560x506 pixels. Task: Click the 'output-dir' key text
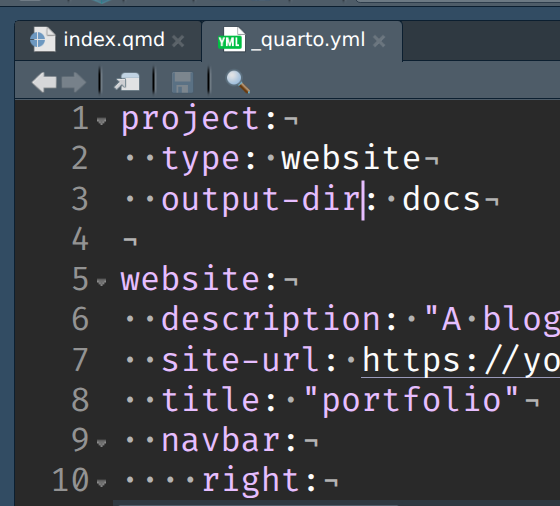click(x=262, y=200)
